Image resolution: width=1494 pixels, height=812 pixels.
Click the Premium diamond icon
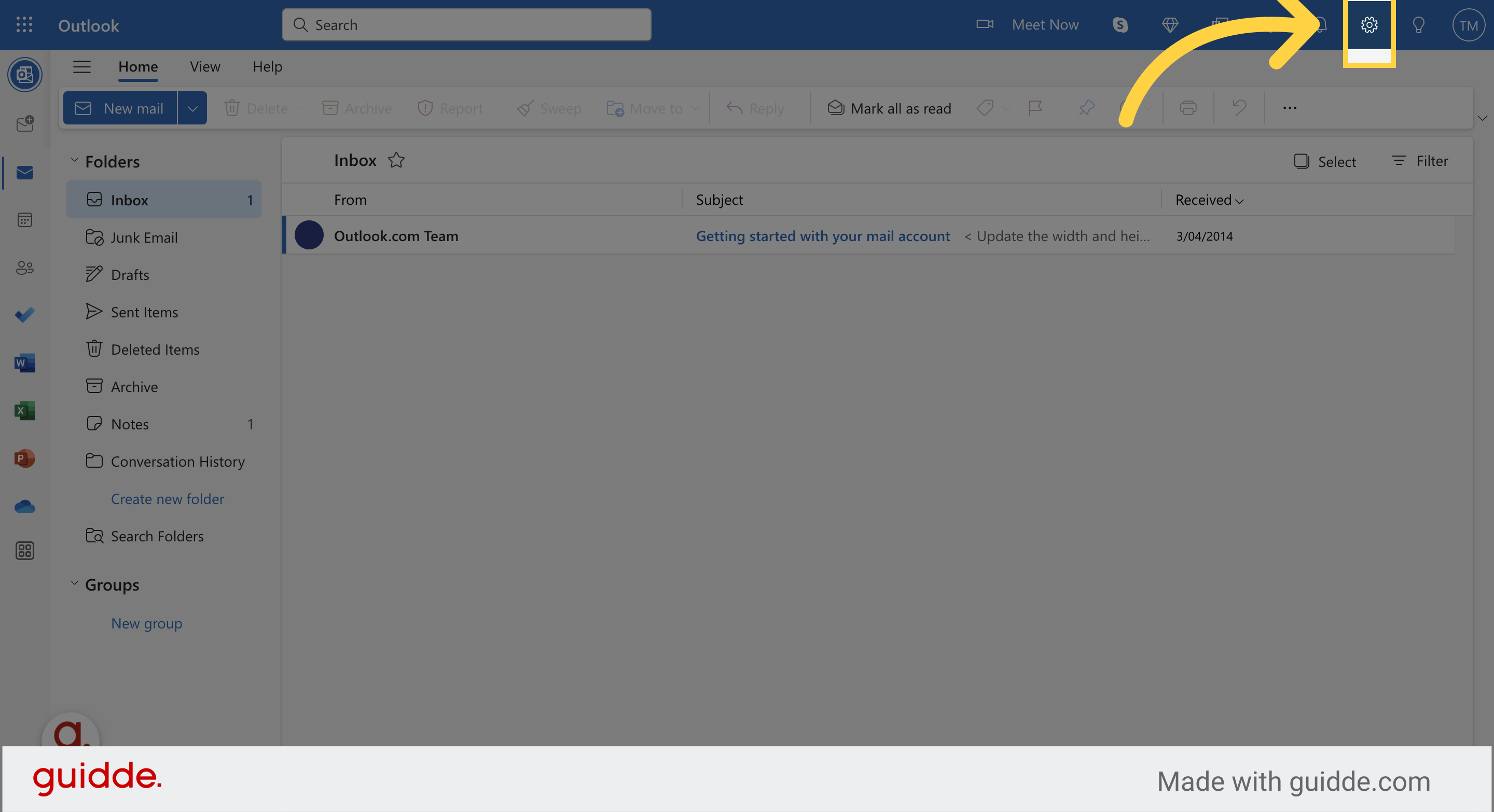[x=1170, y=25]
